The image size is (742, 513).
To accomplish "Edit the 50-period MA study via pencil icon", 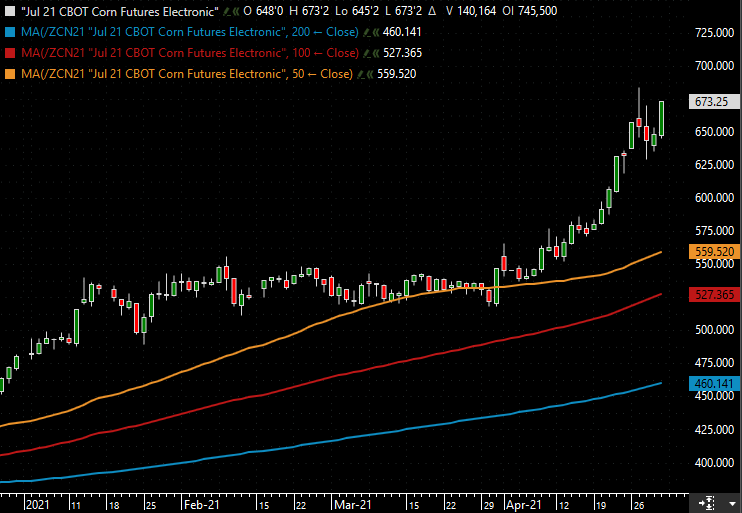I will (x=361, y=74).
